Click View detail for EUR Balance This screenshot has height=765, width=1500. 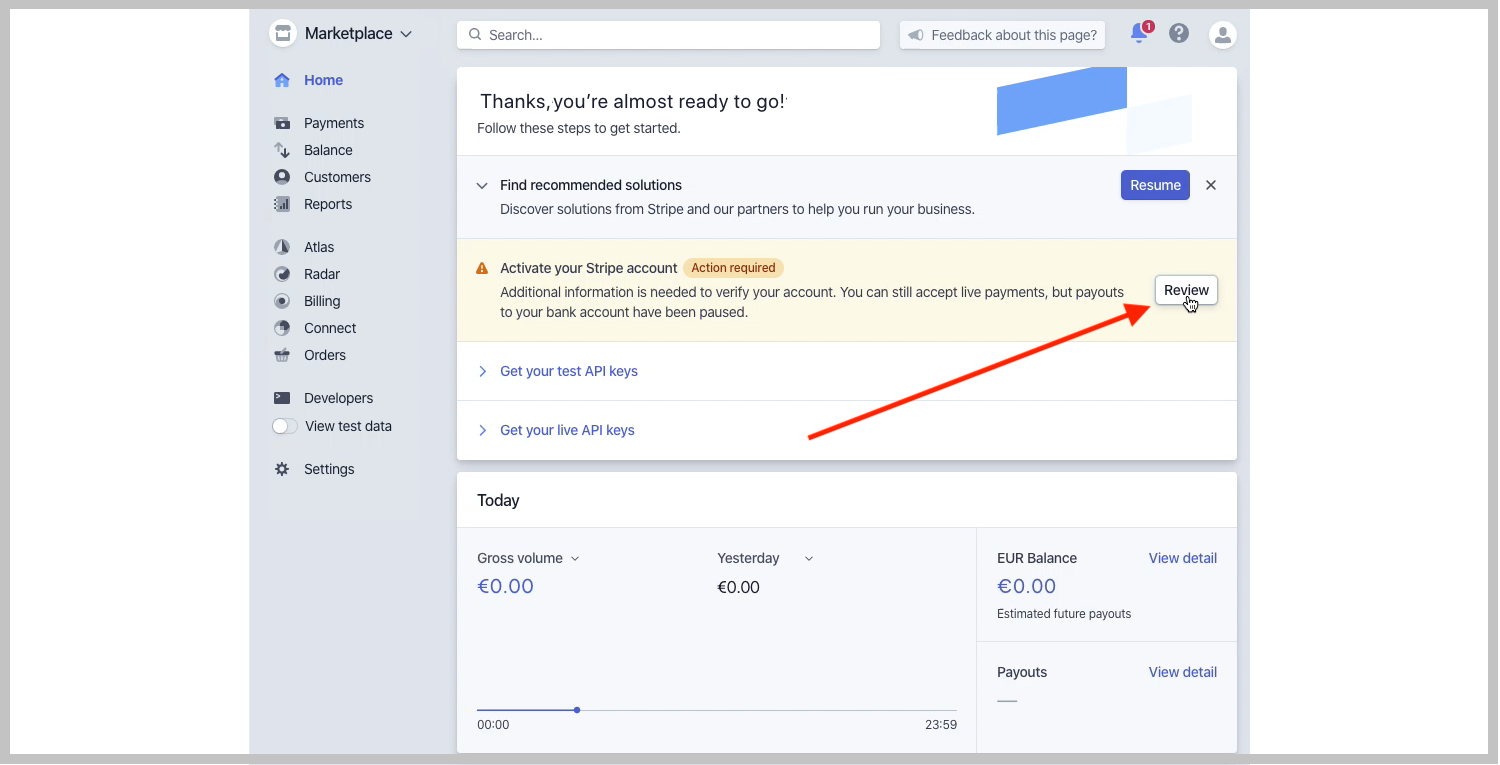pyautogui.click(x=1183, y=558)
